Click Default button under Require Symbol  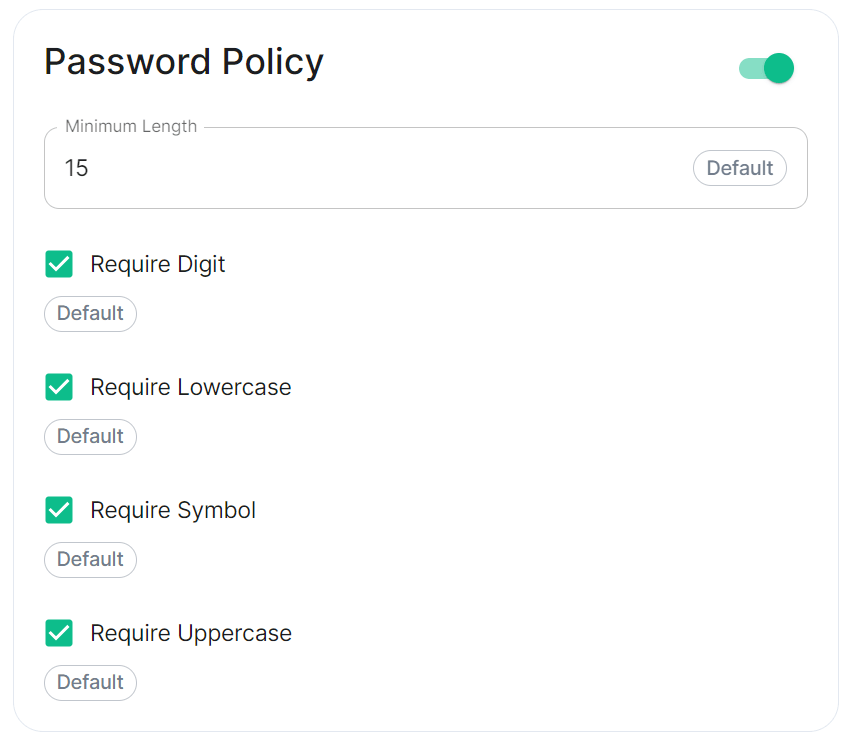click(x=90, y=560)
